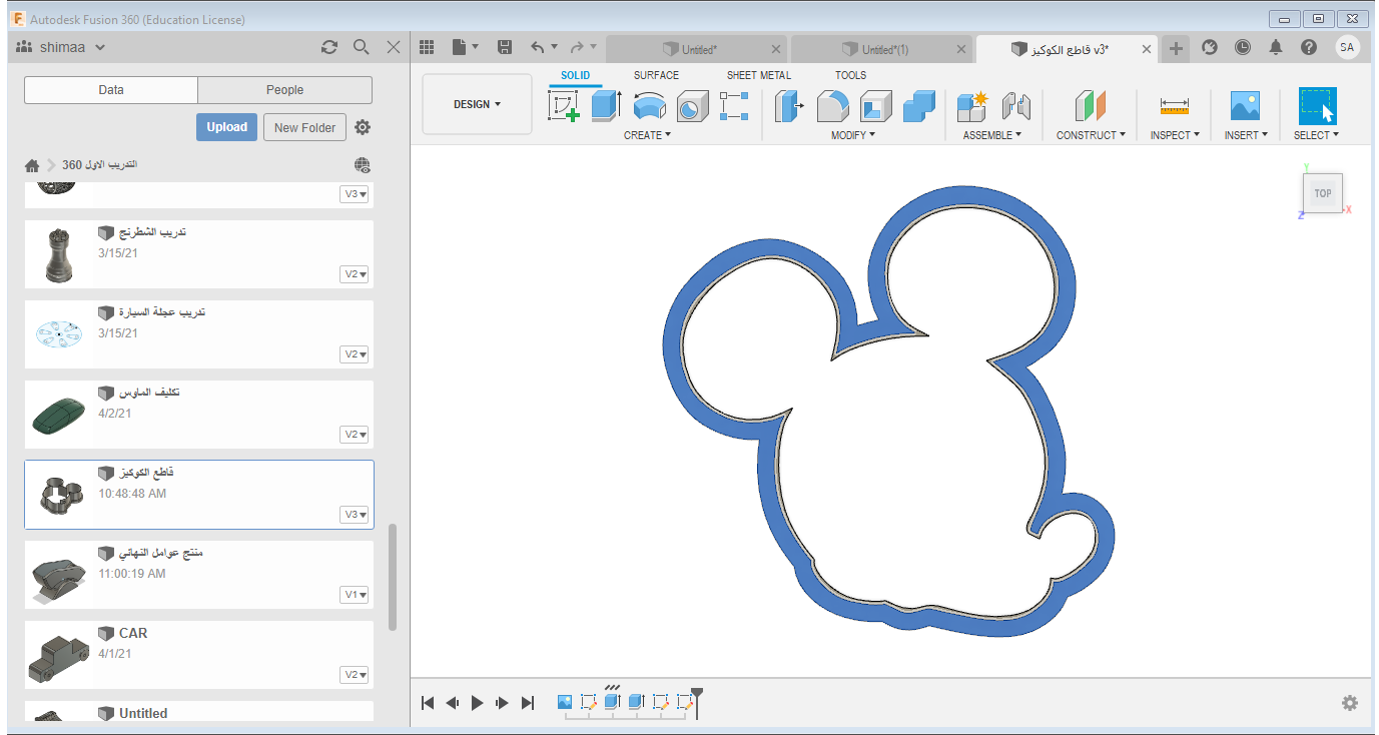Image resolution: width=1379 pixels, height=735 pixels.
Task: Select the Revolve tool
Action: [x=650, y=106]
